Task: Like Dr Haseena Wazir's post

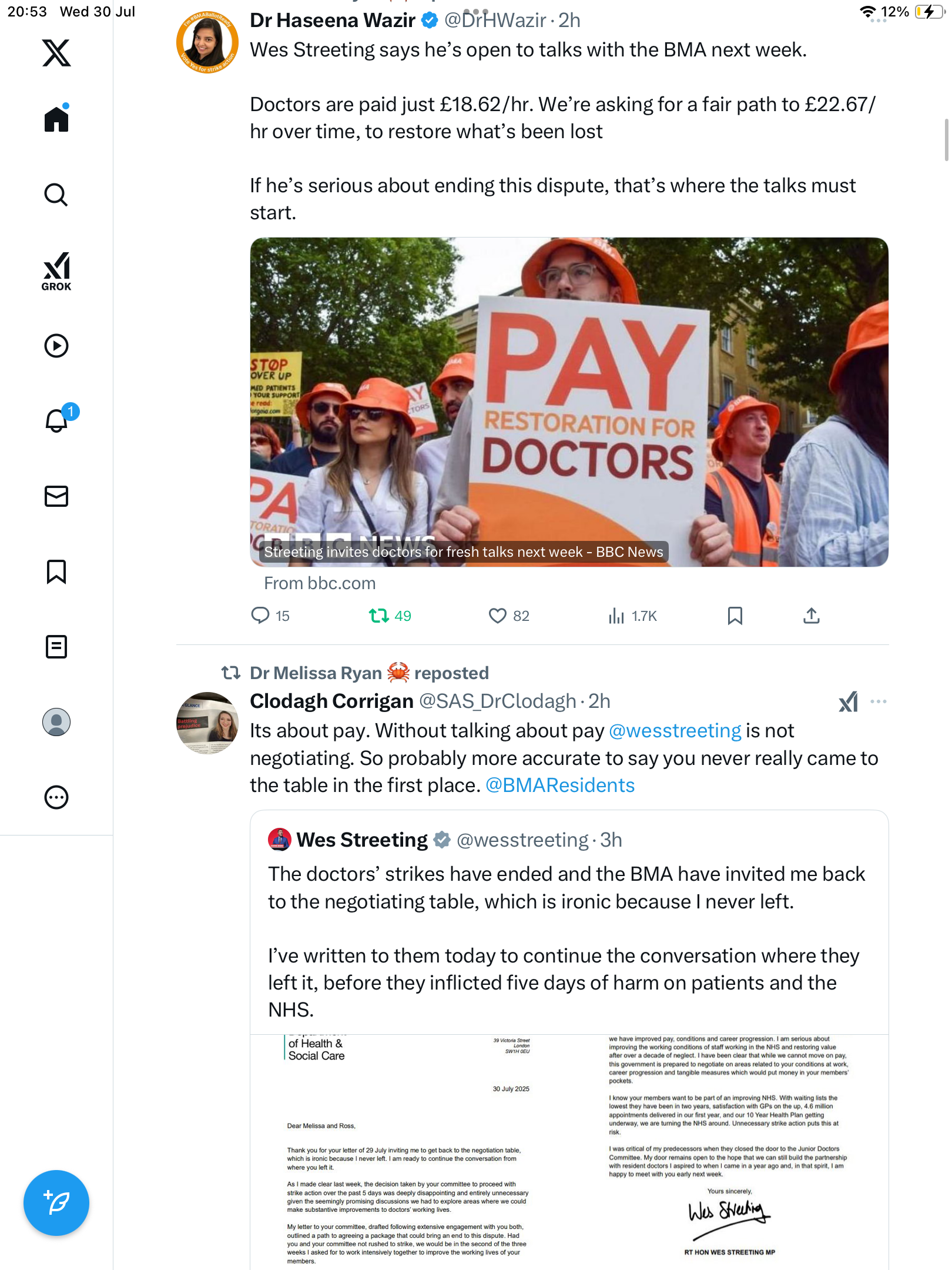Action: [x=509, y=616]
